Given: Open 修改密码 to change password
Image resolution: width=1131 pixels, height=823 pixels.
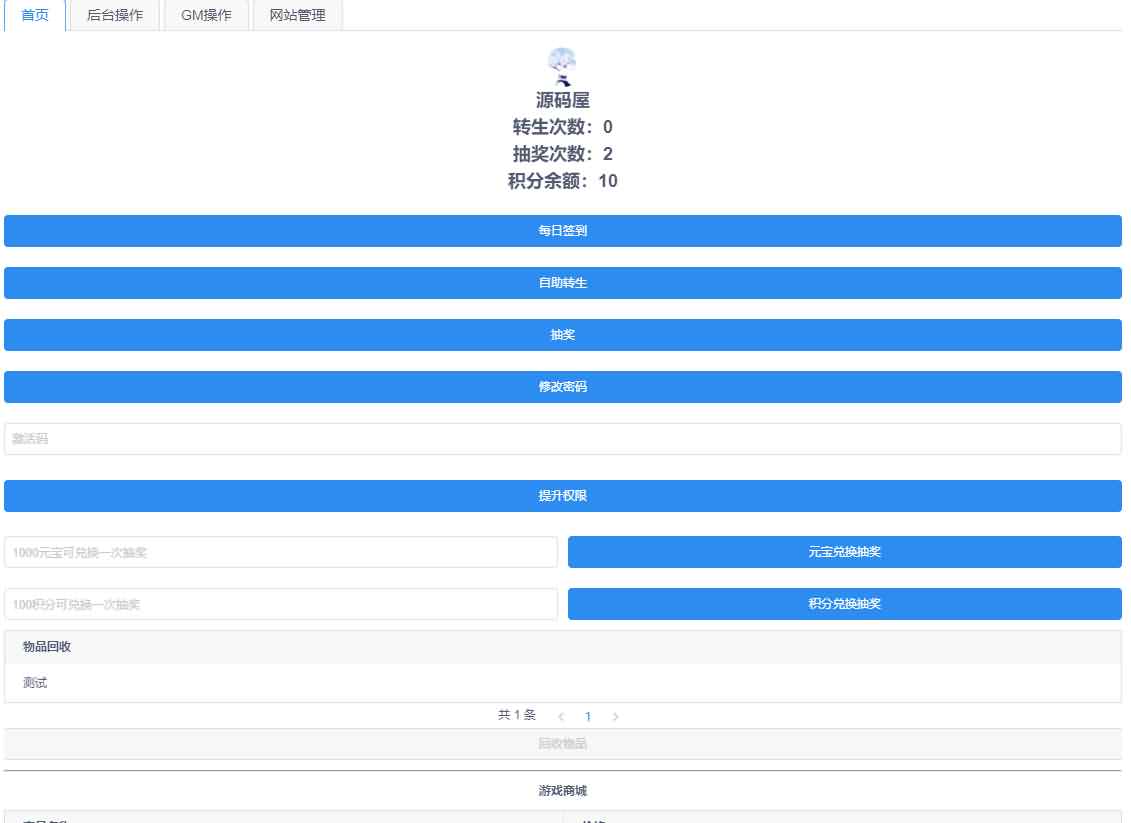Looking at the screenshot, I should click(x=562, y=387).
